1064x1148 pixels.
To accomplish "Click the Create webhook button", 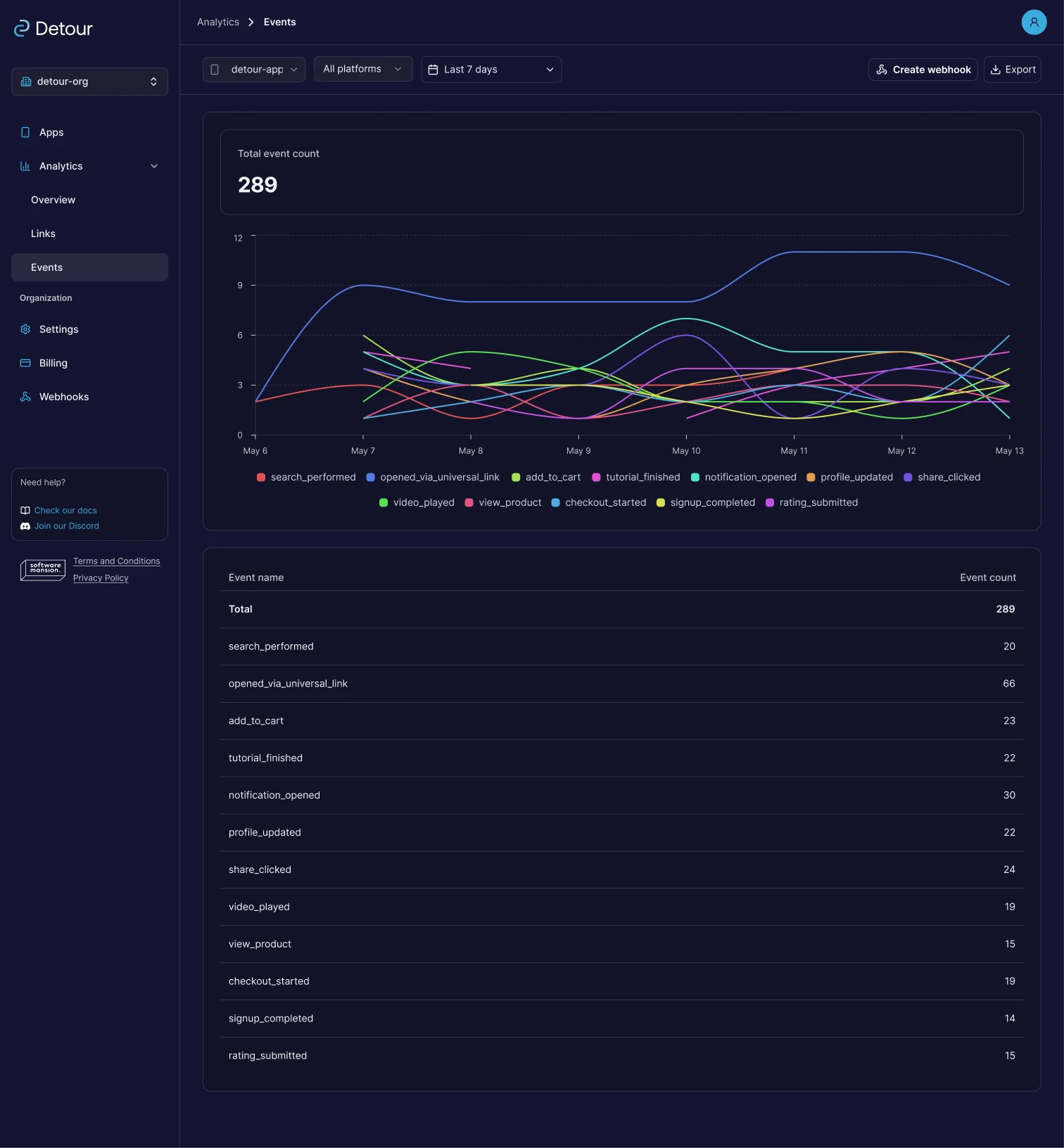I will coord(923,70).
